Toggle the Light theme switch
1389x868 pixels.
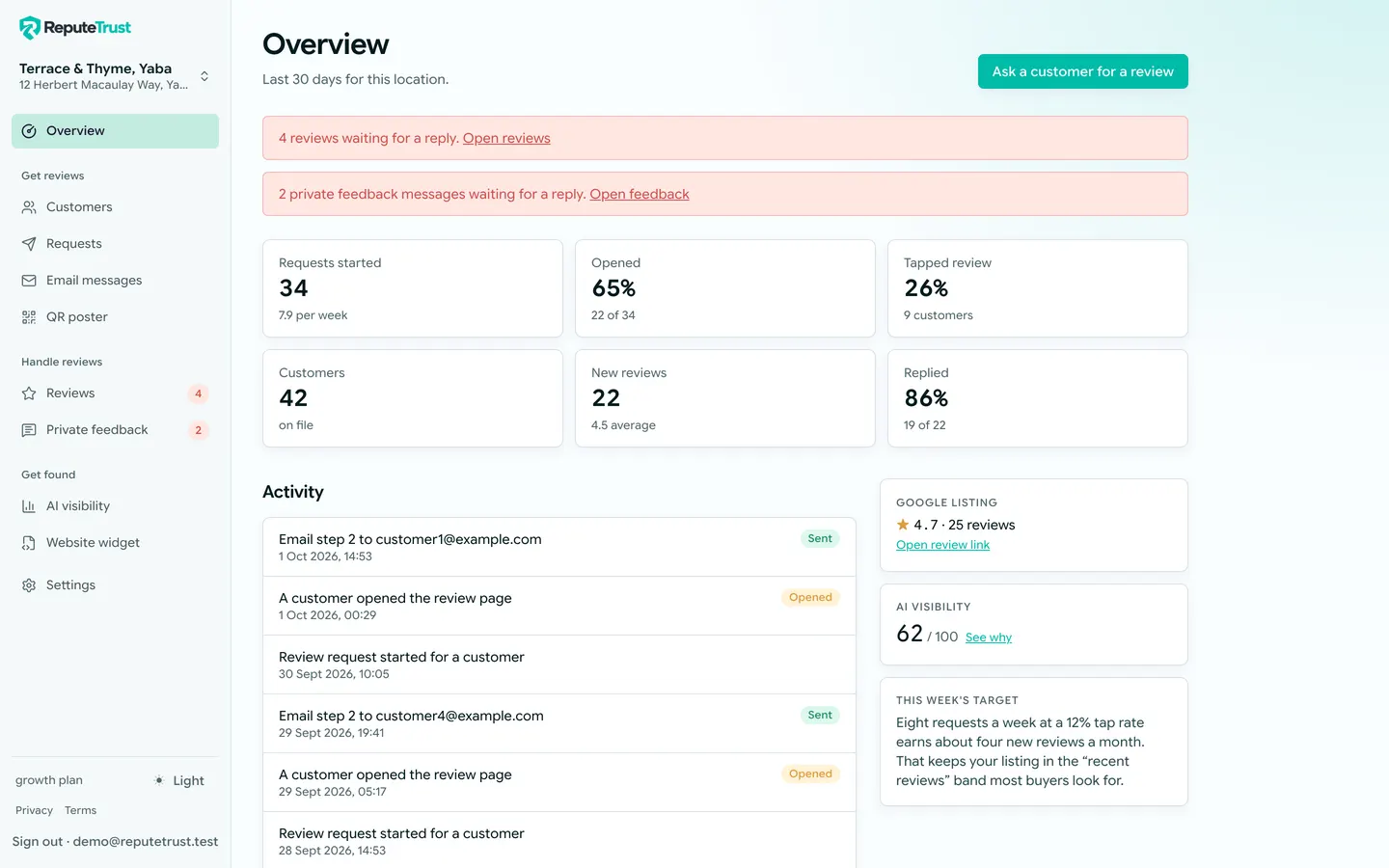(179, 780)
